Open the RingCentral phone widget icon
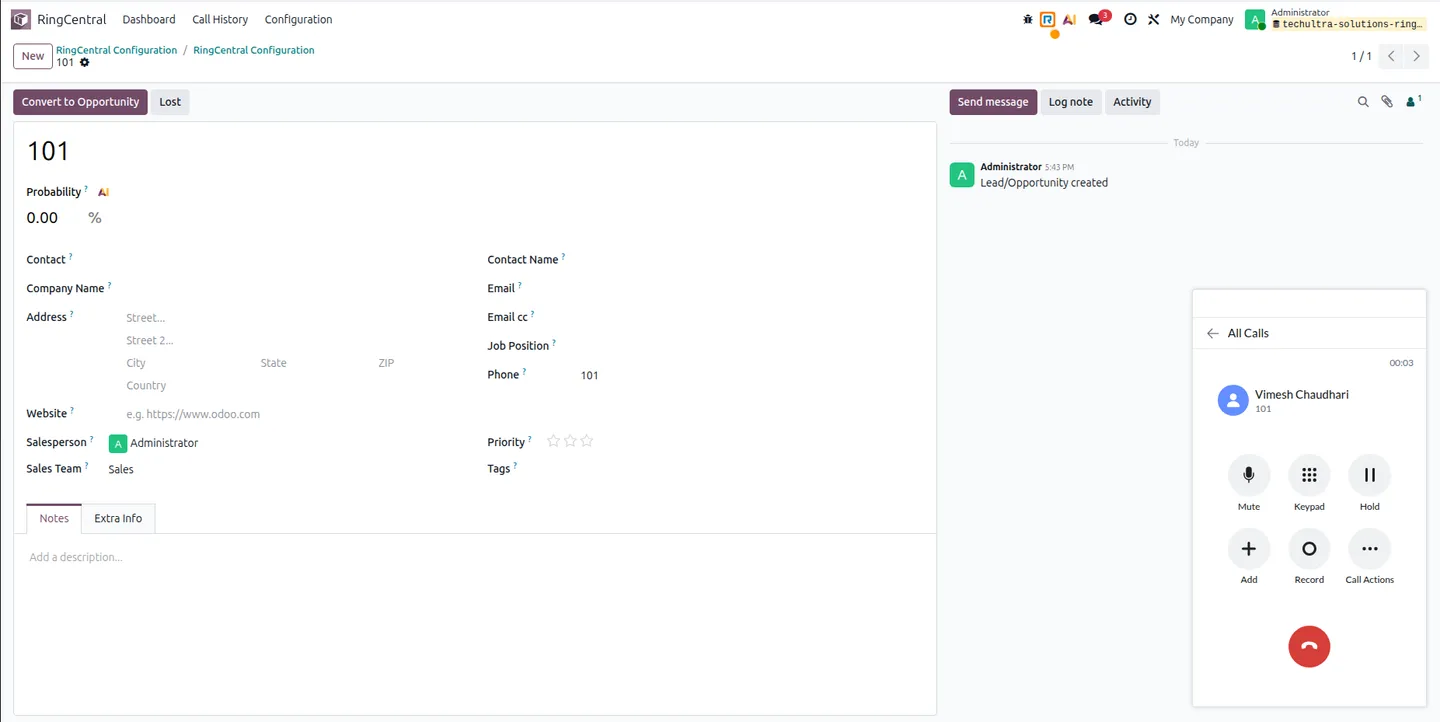1440x722 pixels. click(1048, 19)
